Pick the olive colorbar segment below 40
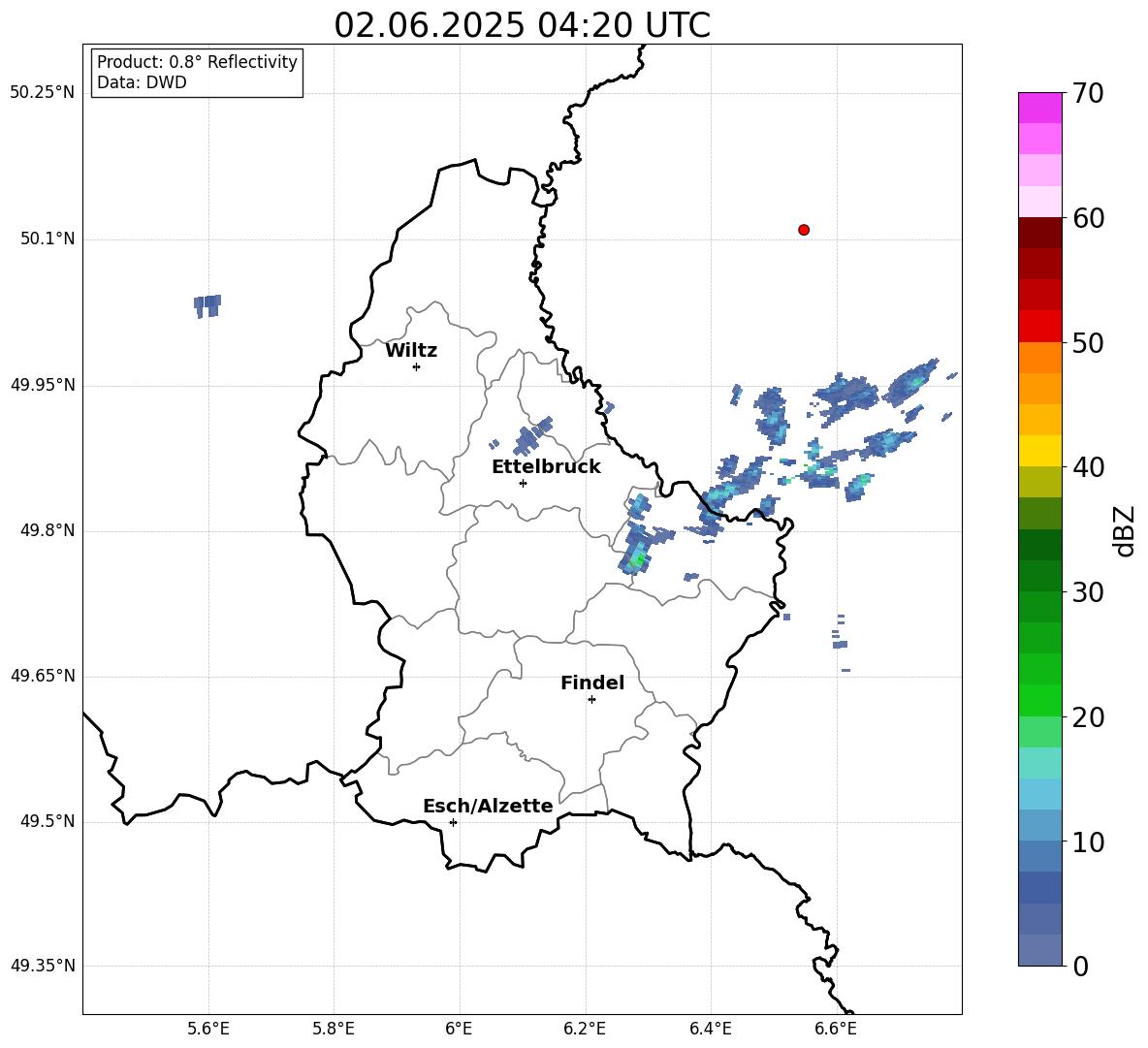Image resolution: width=1148 pixels, height=1048 pixels. 1040,482
